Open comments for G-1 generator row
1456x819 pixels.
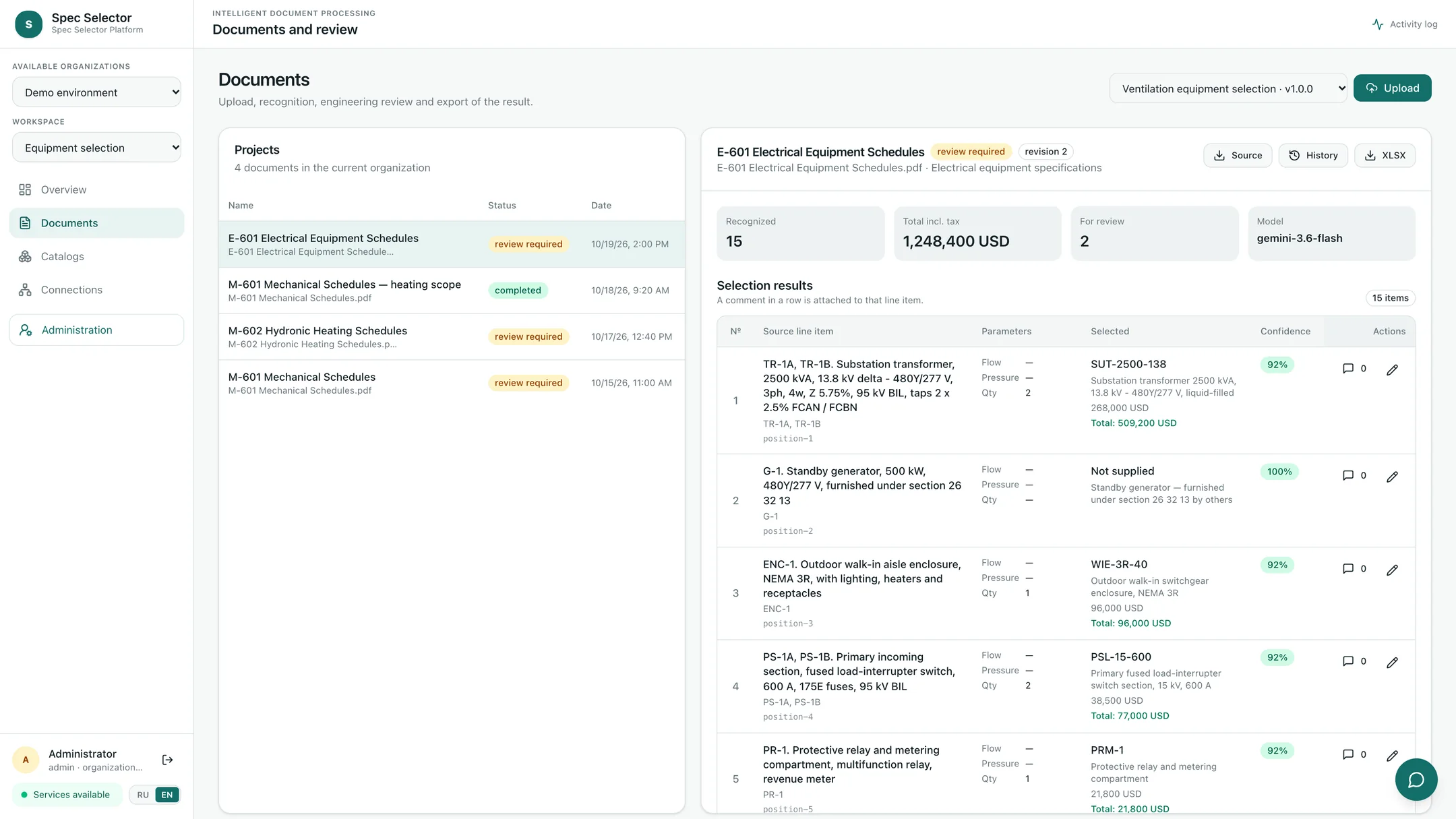coord(1354,475)
